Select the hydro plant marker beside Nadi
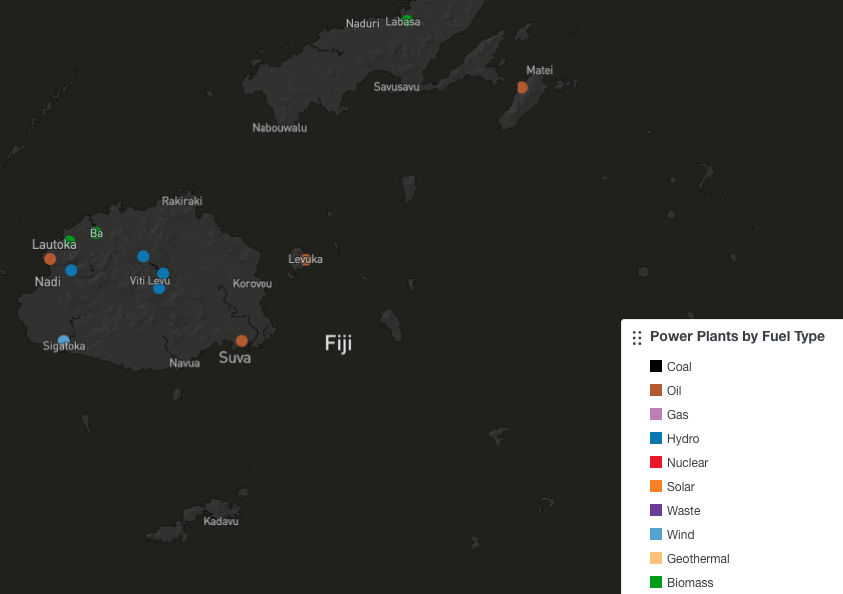The width and height of the screenshot is (843, 594). click(71, 270)
